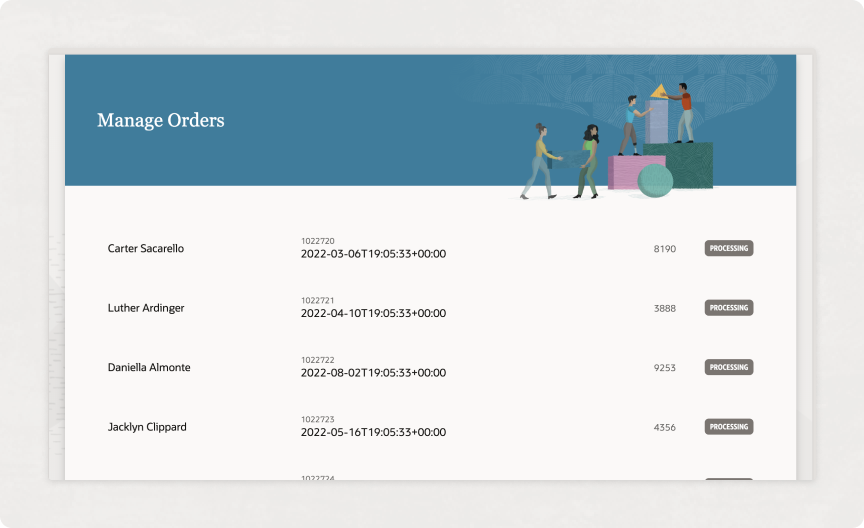Screen dimensions: 864x528
Task: Click Jacklyn Clippard's Processing status tag
Action: click(x=728, y=427)
